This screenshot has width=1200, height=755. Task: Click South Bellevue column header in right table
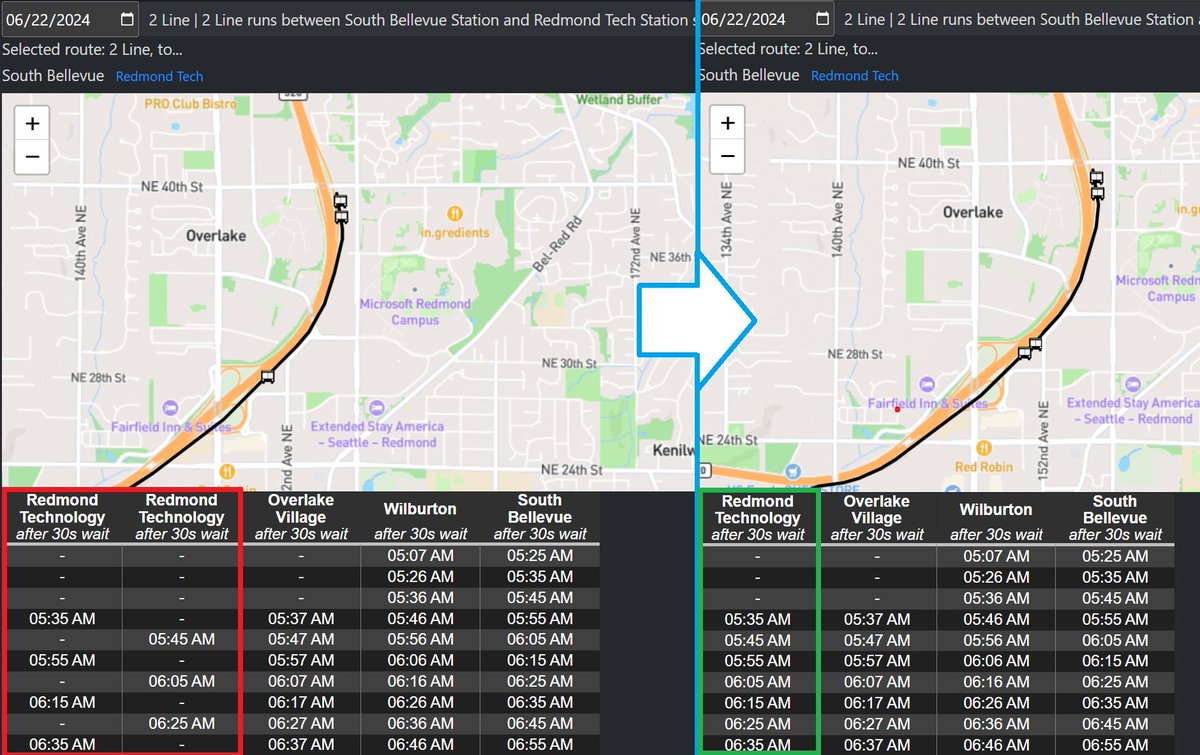point(1114,518)
